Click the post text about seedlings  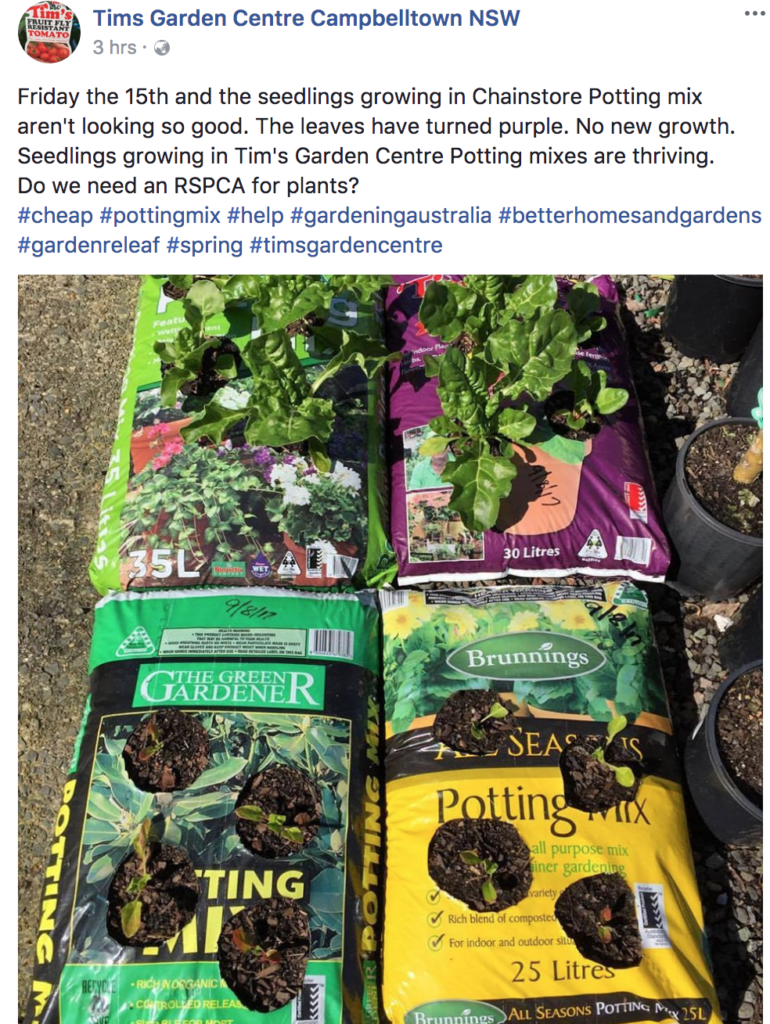pos(376,141)
